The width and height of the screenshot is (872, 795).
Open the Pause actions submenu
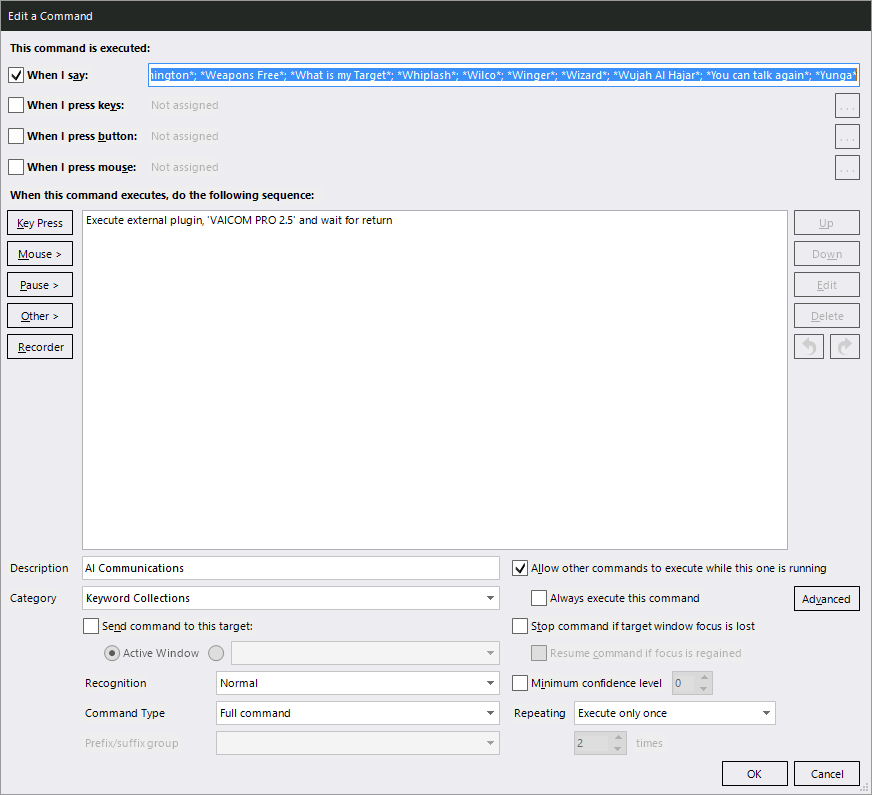coord(40,285)
